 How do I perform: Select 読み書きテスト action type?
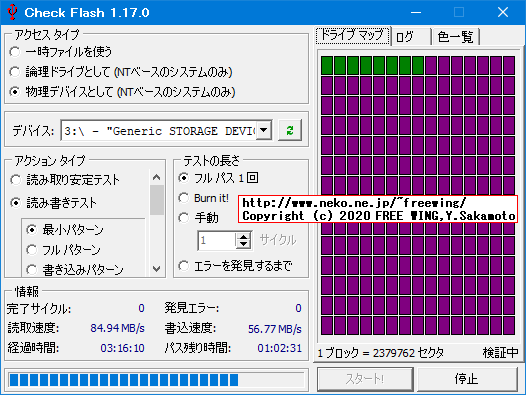point(53,203)
